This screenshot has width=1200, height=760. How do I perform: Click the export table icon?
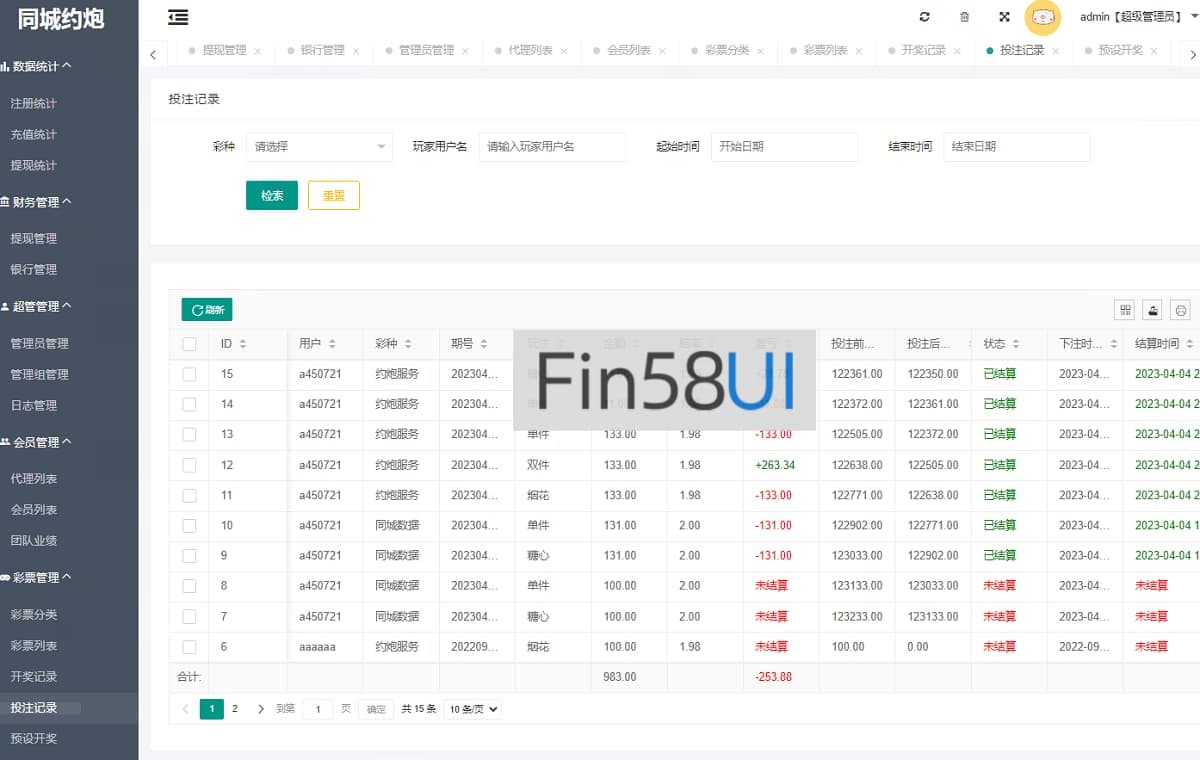[x=1153, y=310]
